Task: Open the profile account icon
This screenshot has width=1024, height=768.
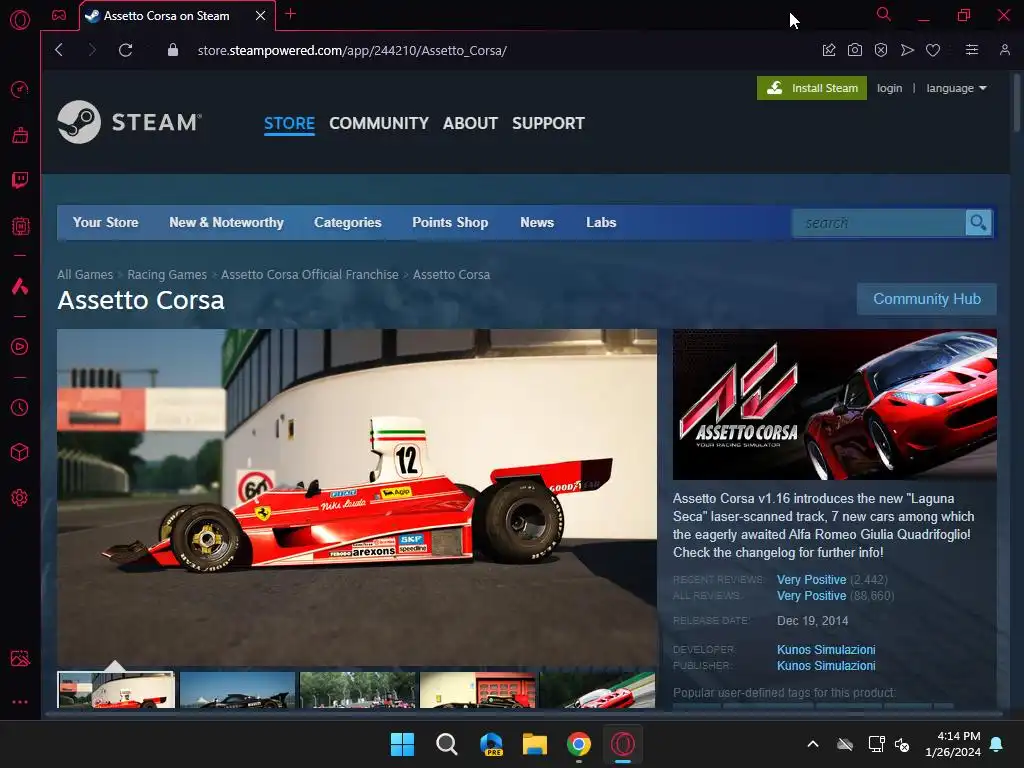Action: pyautogui.click(x=1004, y=50)
